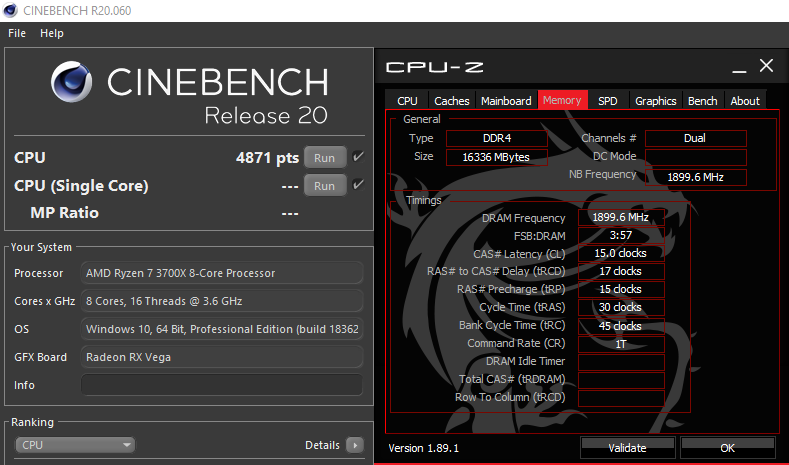Click the Size value 16336 MBytes
The width and height of the screenshot is (789, 465).
click(x=497, y=157)
